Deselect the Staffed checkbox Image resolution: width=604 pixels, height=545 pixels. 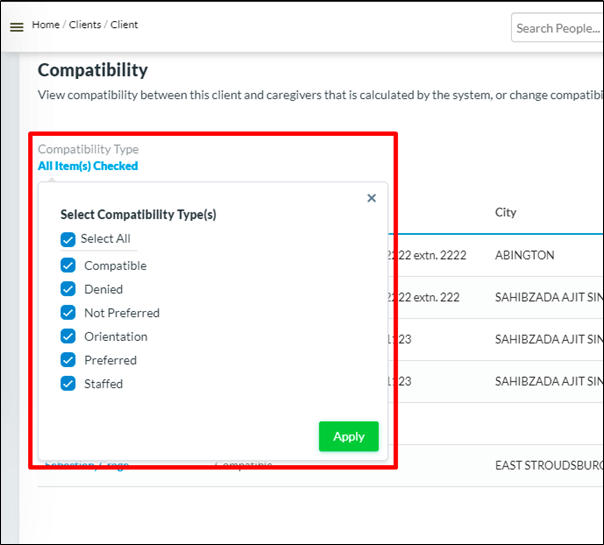[68, 384]
